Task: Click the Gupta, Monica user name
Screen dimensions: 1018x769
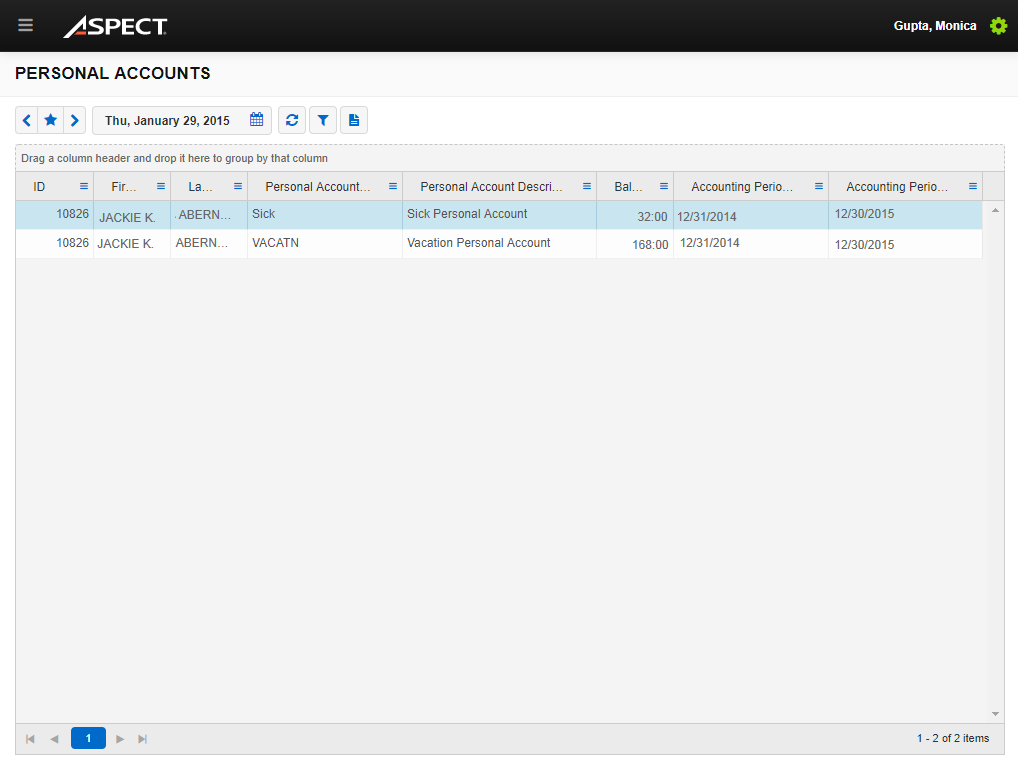Action: tap(935, 25)
